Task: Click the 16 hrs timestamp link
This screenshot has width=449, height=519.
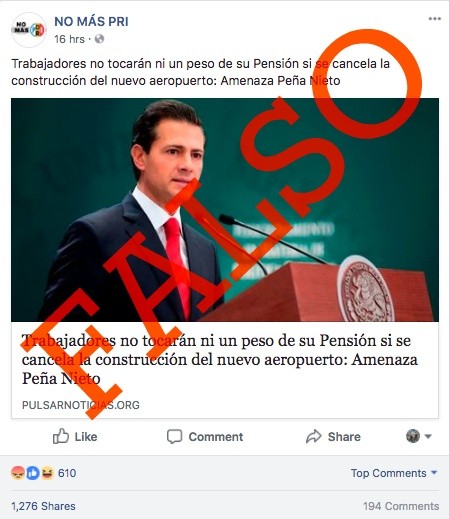Action: point(69,39)
